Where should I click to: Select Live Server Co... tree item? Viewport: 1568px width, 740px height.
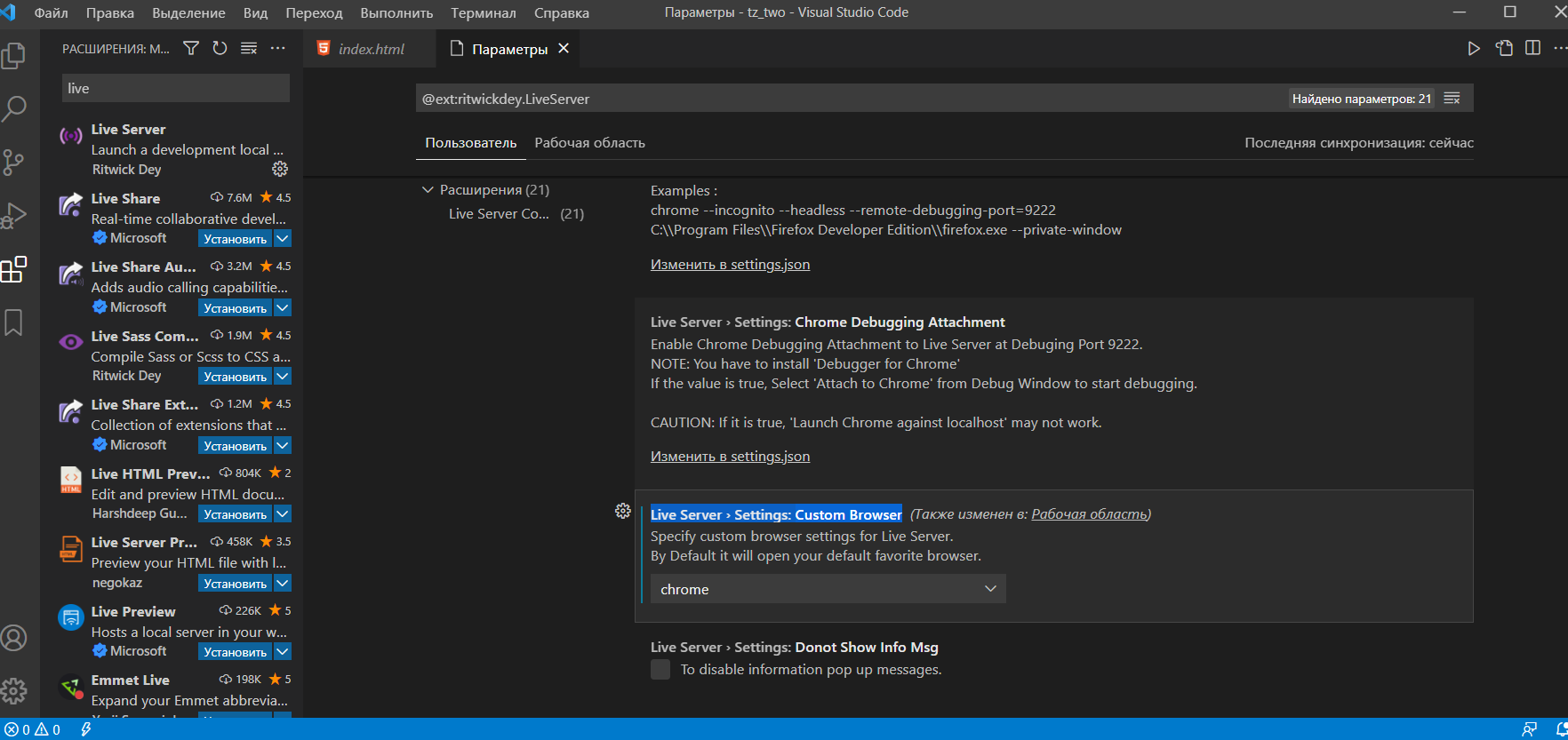click(516, 214)
